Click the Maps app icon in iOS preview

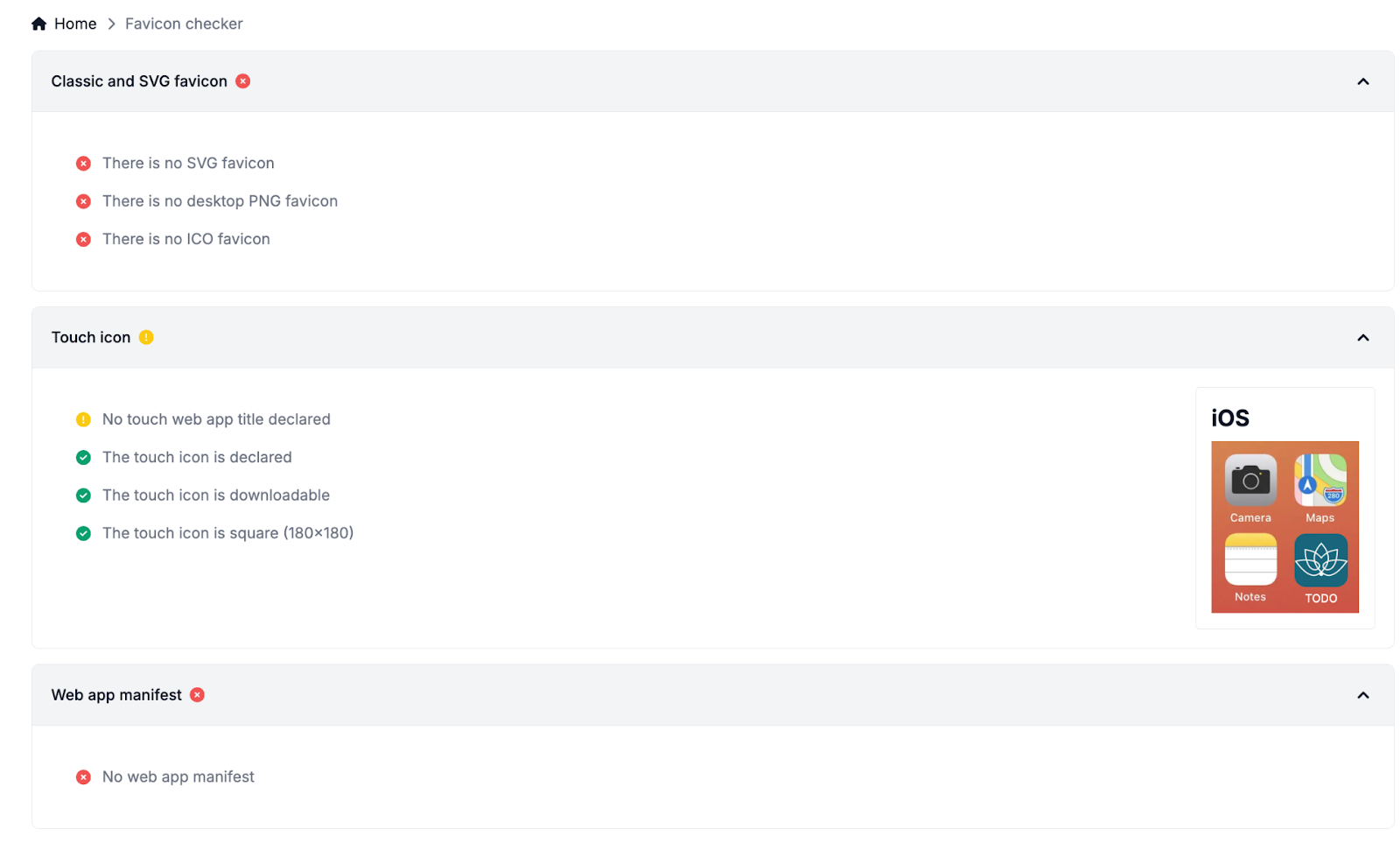tap(1320, 480)
